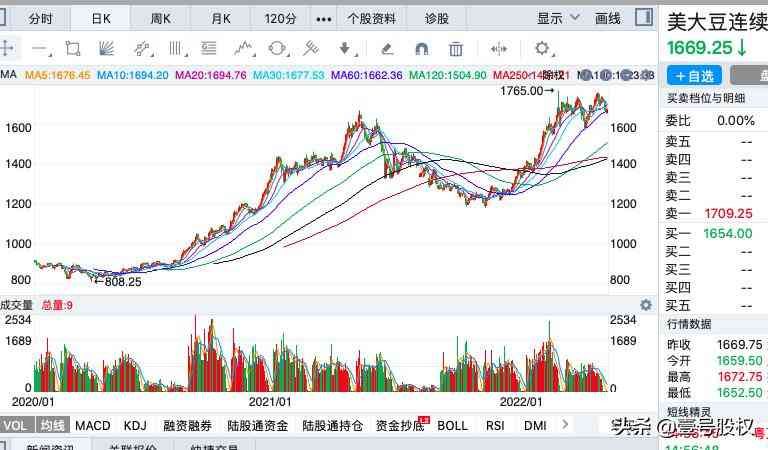
Task: Open drawing toolbar gear settings
Action: coord(542,48)
